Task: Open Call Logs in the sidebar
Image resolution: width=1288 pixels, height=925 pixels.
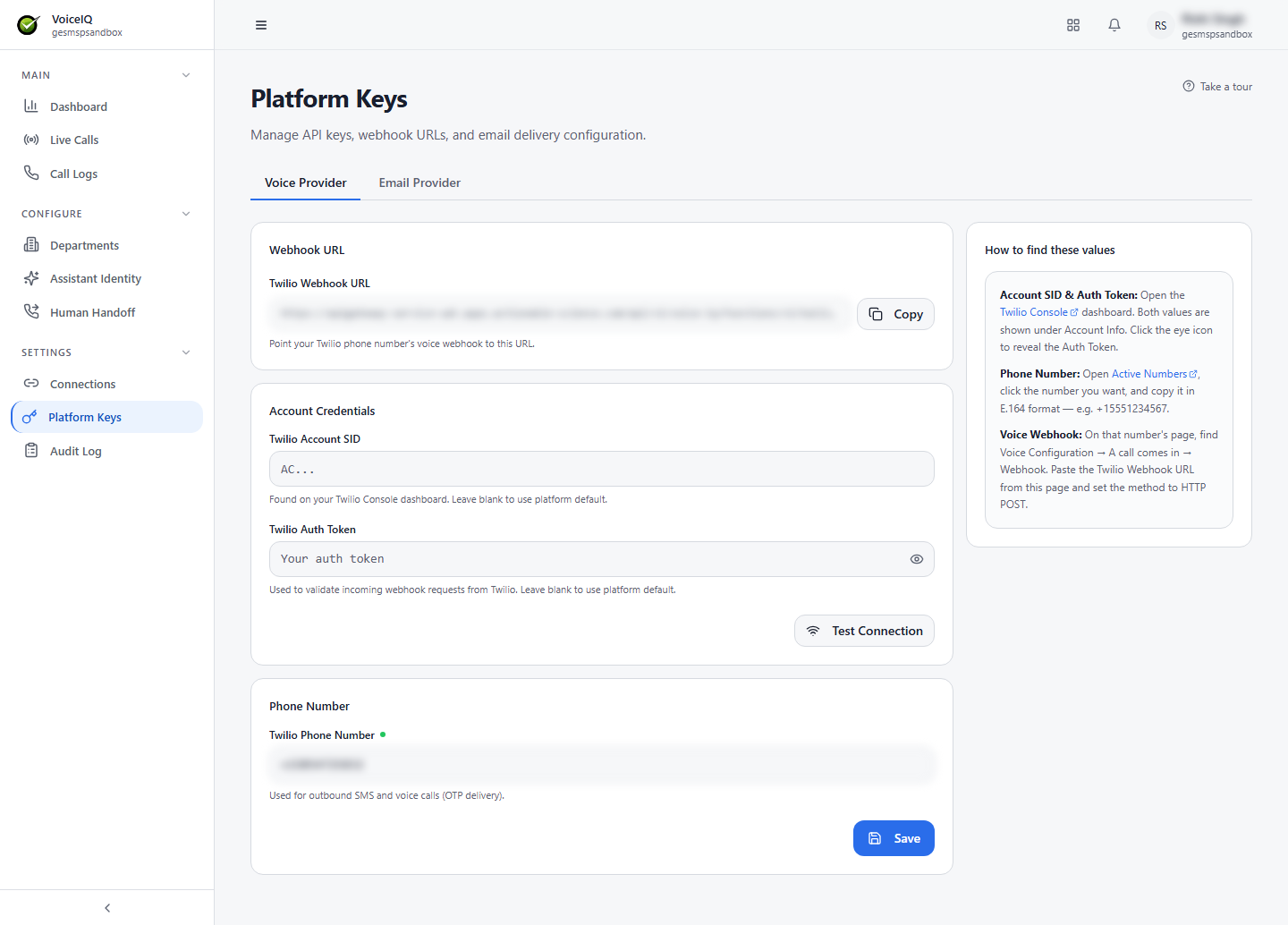Action: coord(106,174)
